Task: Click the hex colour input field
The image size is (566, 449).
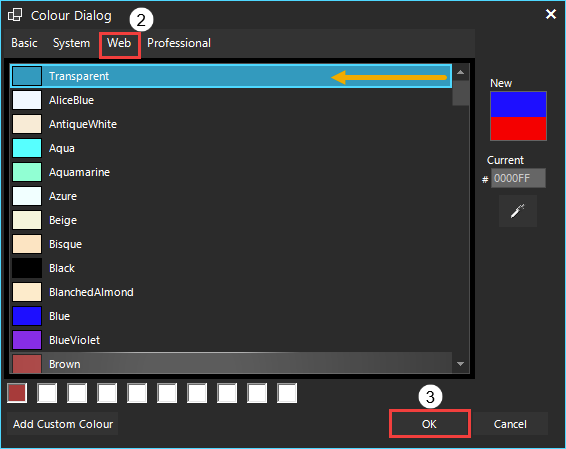Action: 518,178
